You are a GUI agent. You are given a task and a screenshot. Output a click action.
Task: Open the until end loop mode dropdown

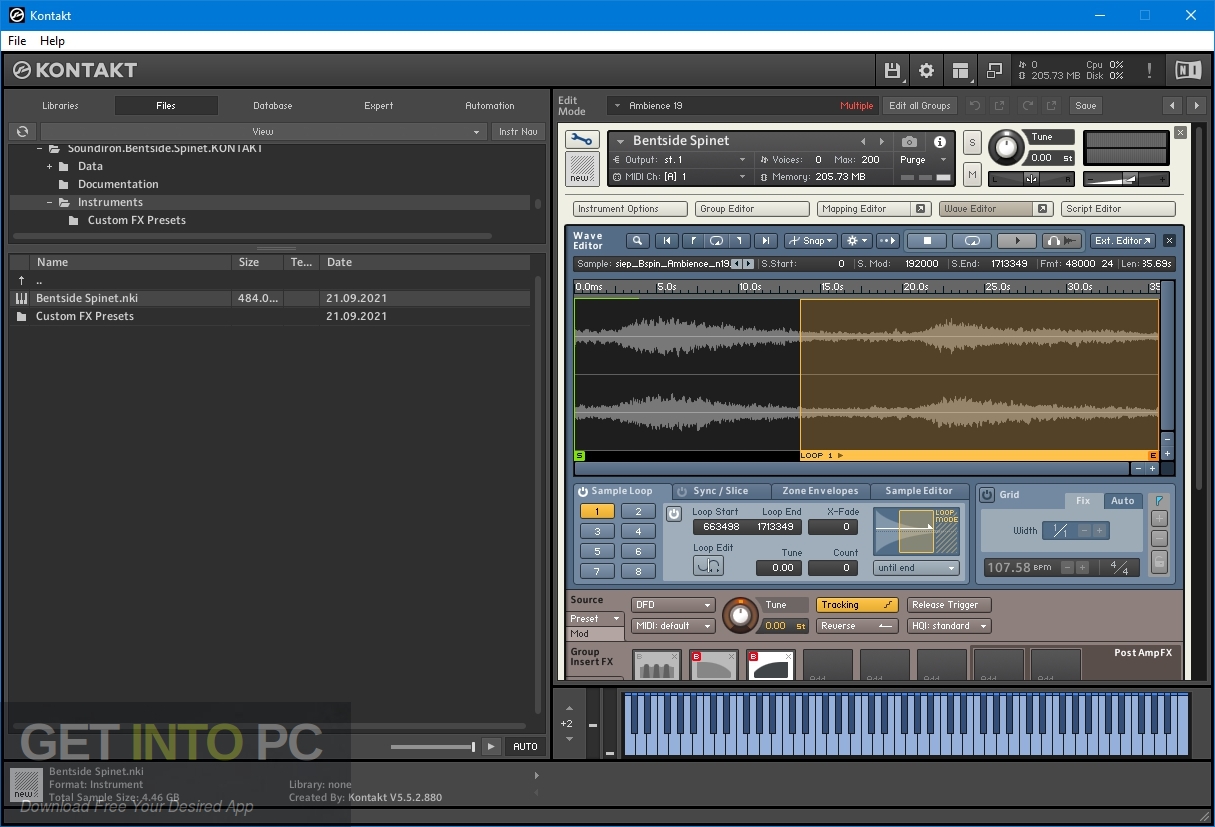coord(916,568)
